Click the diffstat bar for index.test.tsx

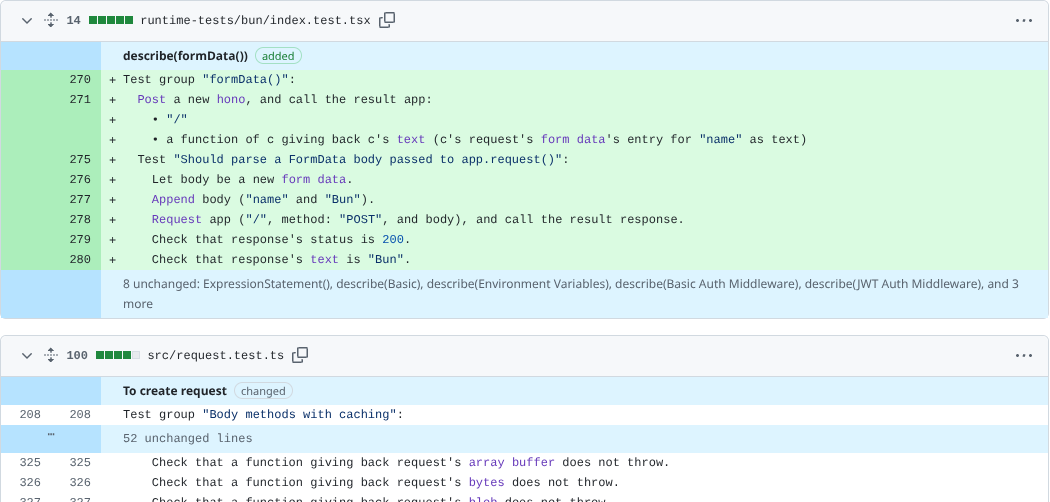click(111, 21)
